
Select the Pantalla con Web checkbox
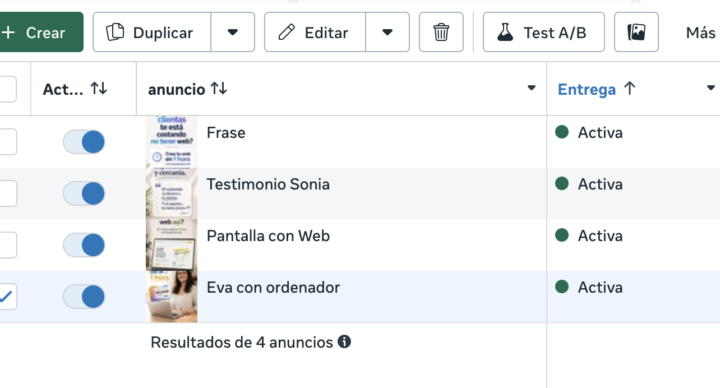7,245
